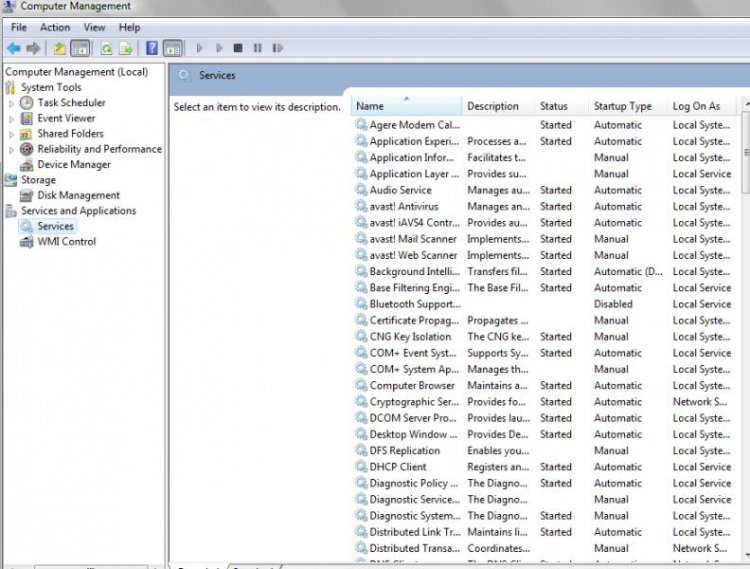
Task: Expand the Reliability and Performance node
Action: [11, 150]
